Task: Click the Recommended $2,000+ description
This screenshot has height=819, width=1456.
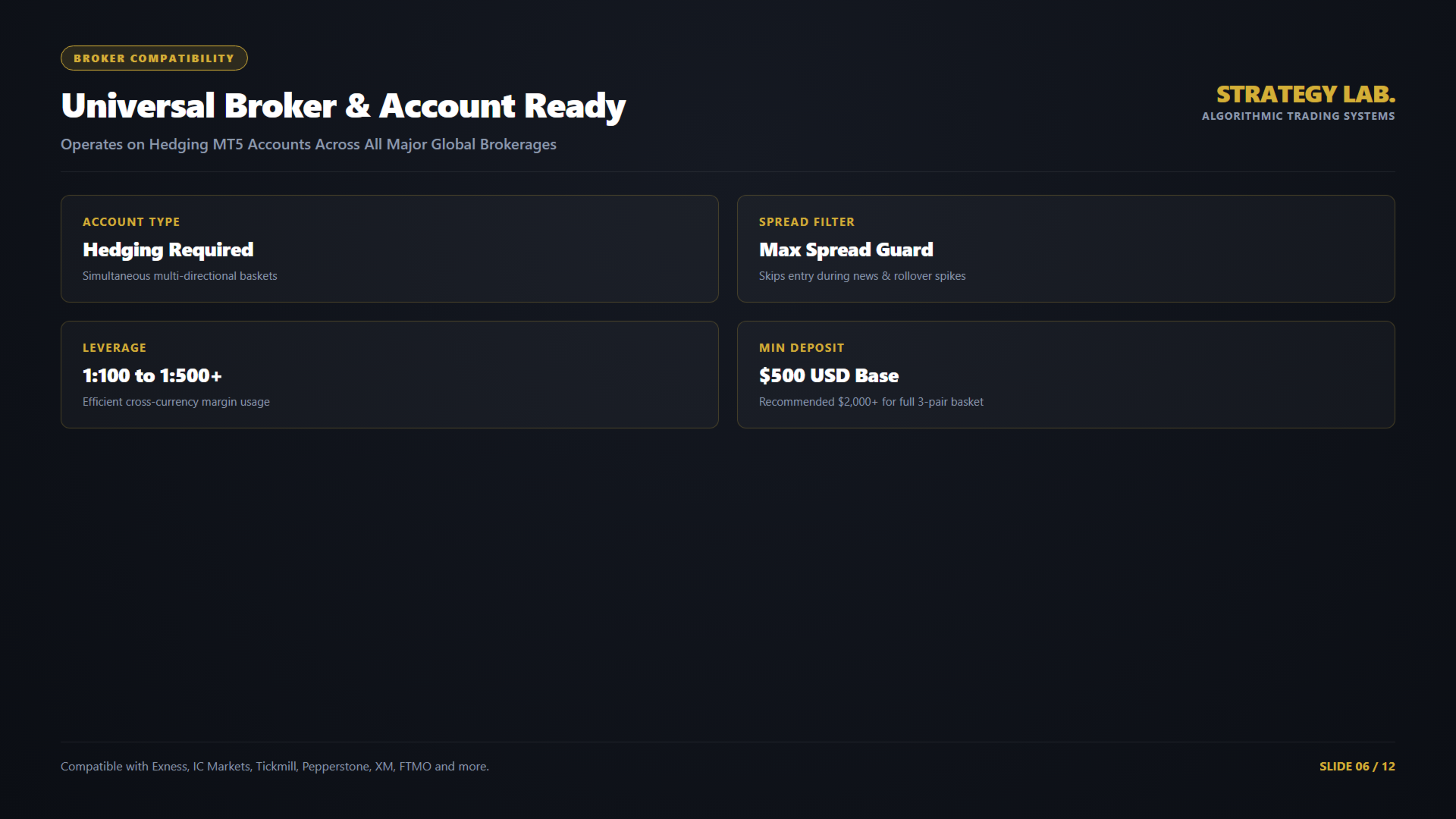Action: (871, 402)
